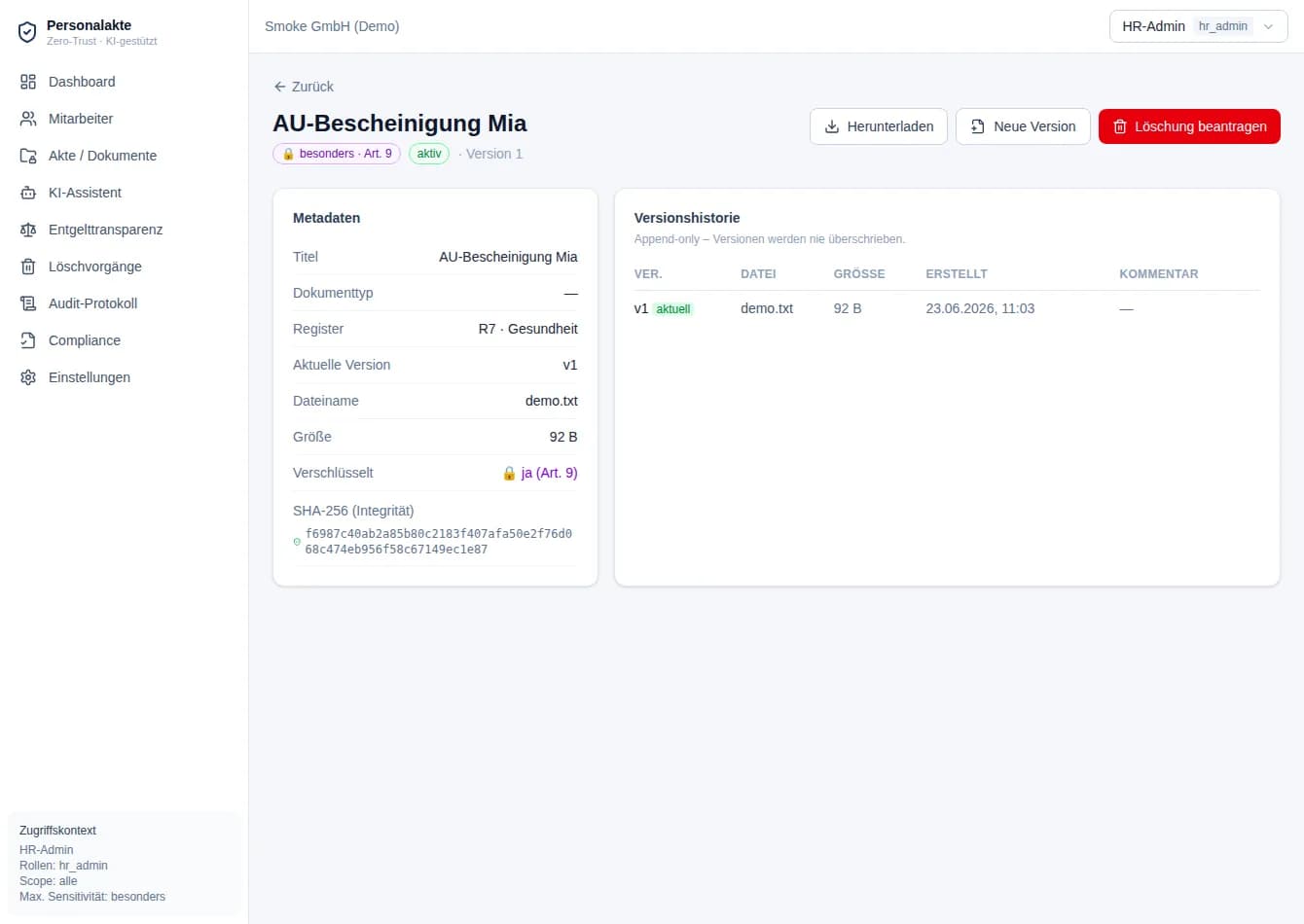This screenshot has width=1304, height=924.
Task: Click the Entgelttransparenz scales icon
Action: [x=28, y=230]
